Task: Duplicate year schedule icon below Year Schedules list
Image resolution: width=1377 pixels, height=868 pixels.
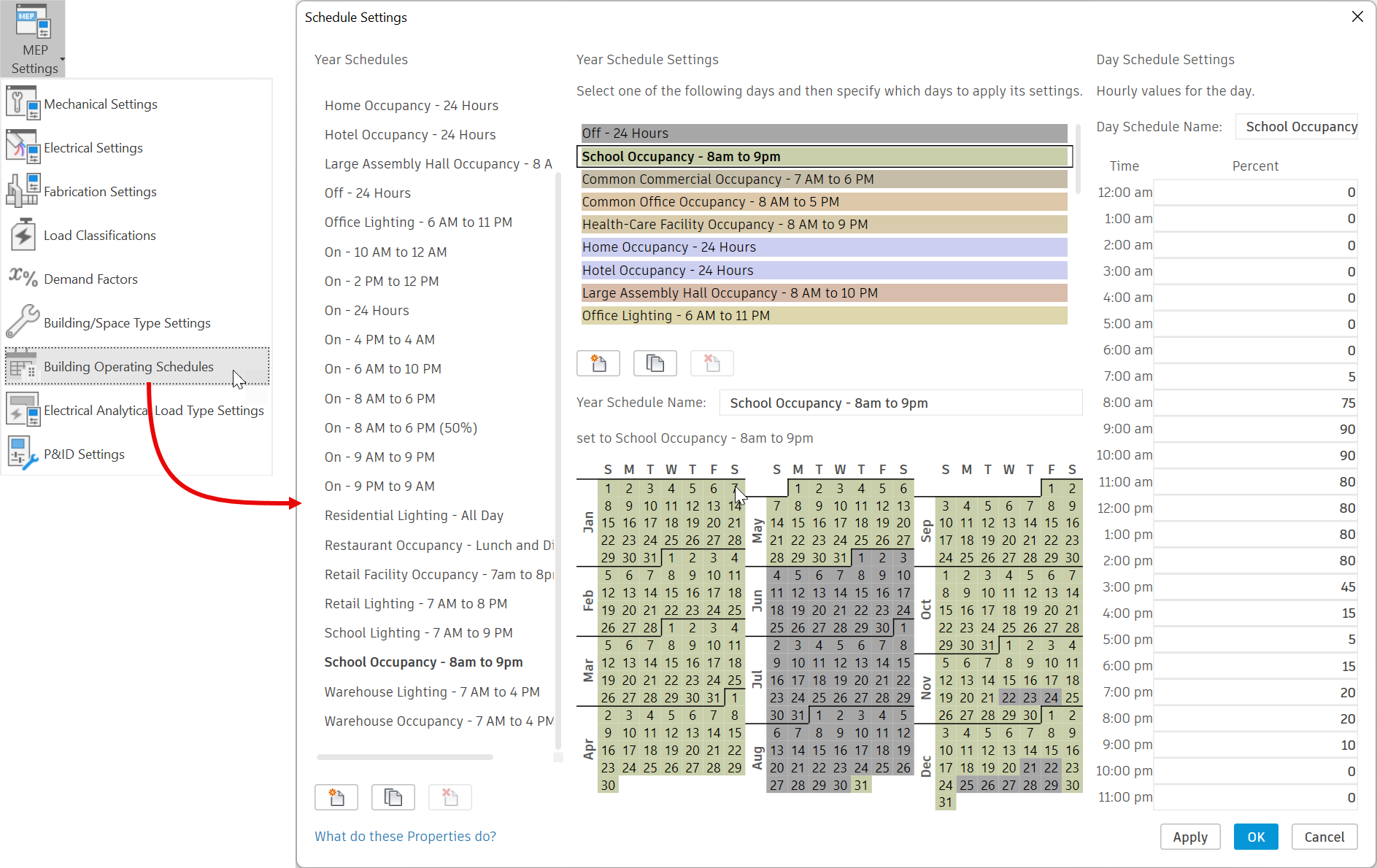Action: click(393, 797)
